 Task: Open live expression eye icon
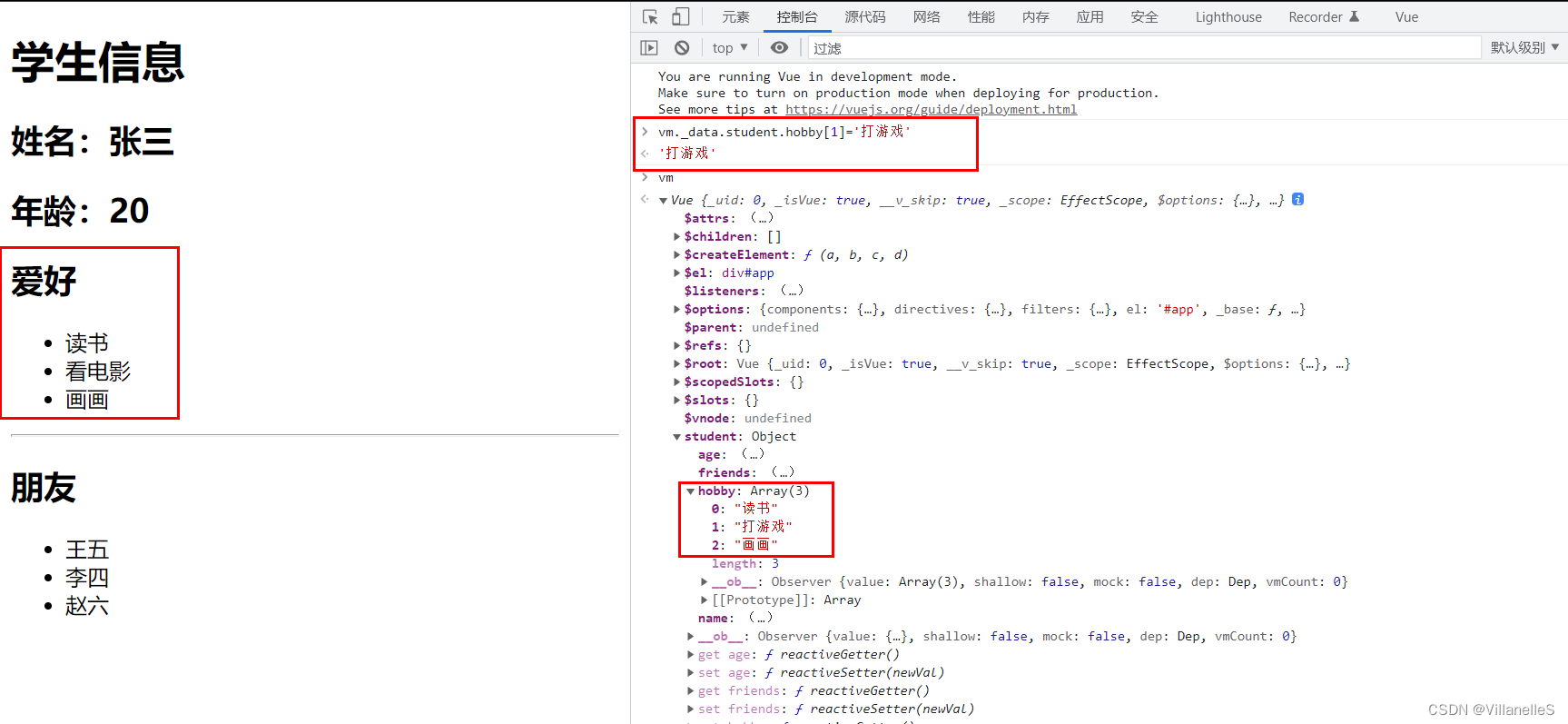point(779,47)
